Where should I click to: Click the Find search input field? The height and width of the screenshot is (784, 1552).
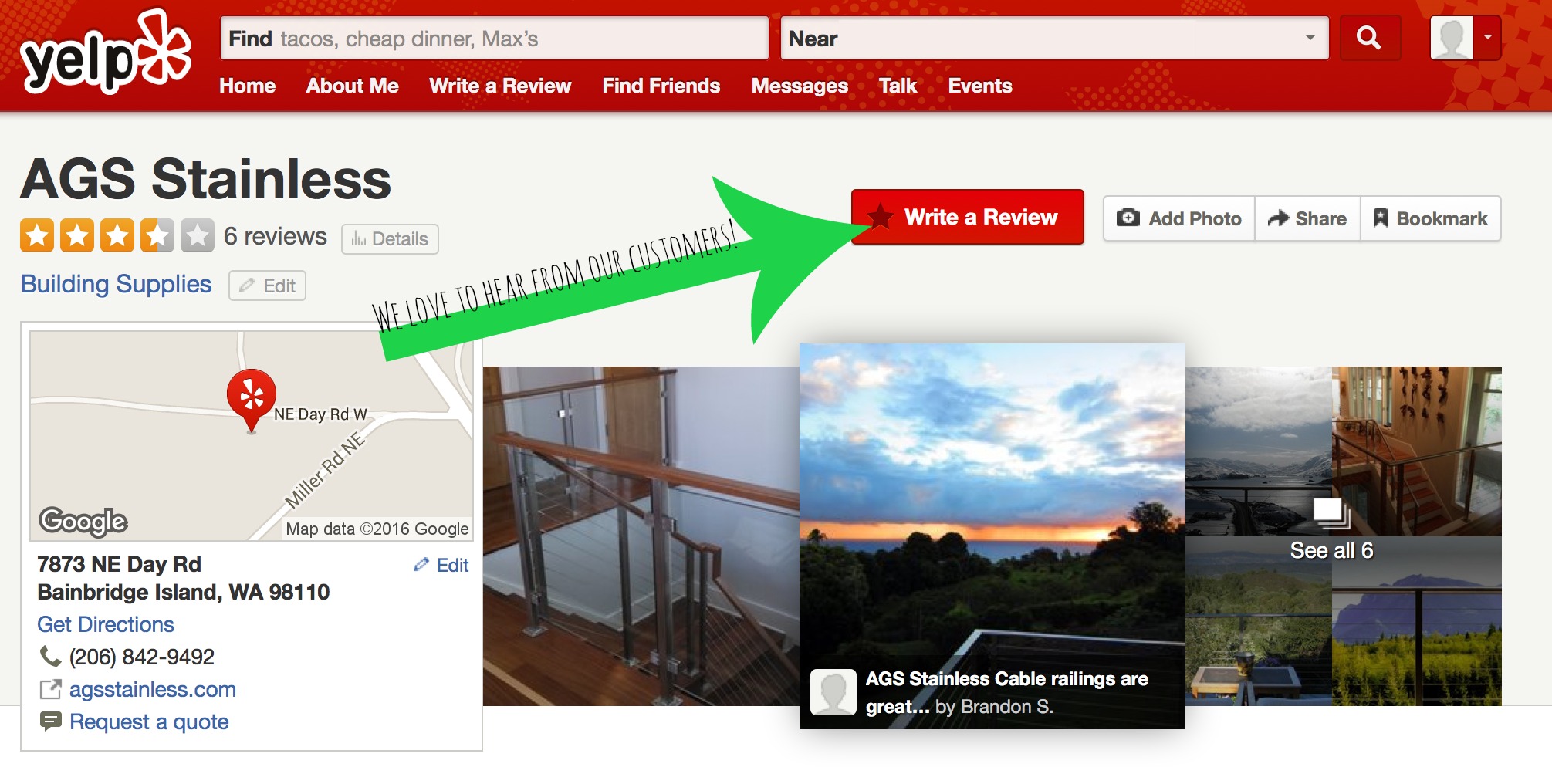495,39
